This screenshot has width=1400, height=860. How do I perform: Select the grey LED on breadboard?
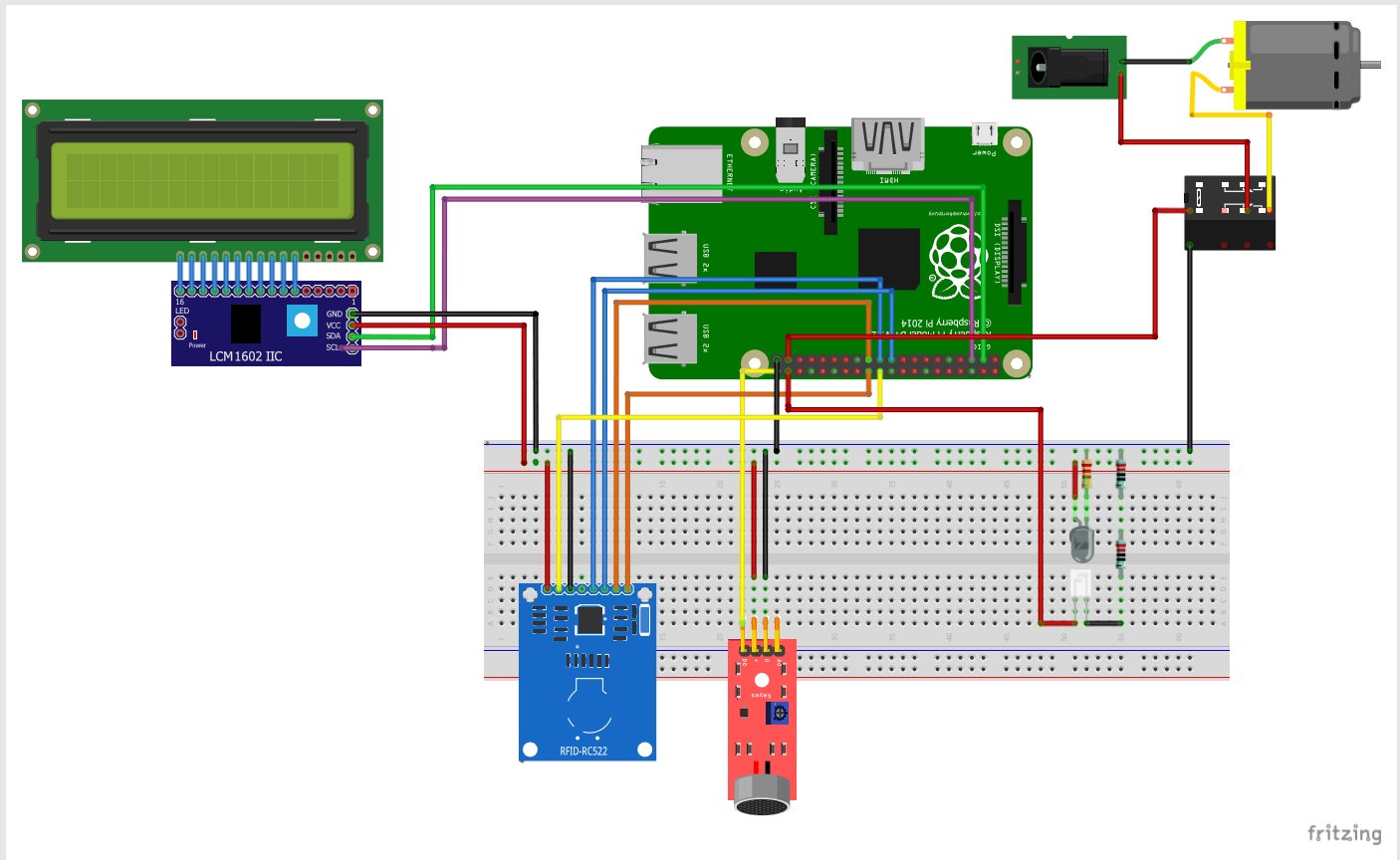(x=1080, y=543)
